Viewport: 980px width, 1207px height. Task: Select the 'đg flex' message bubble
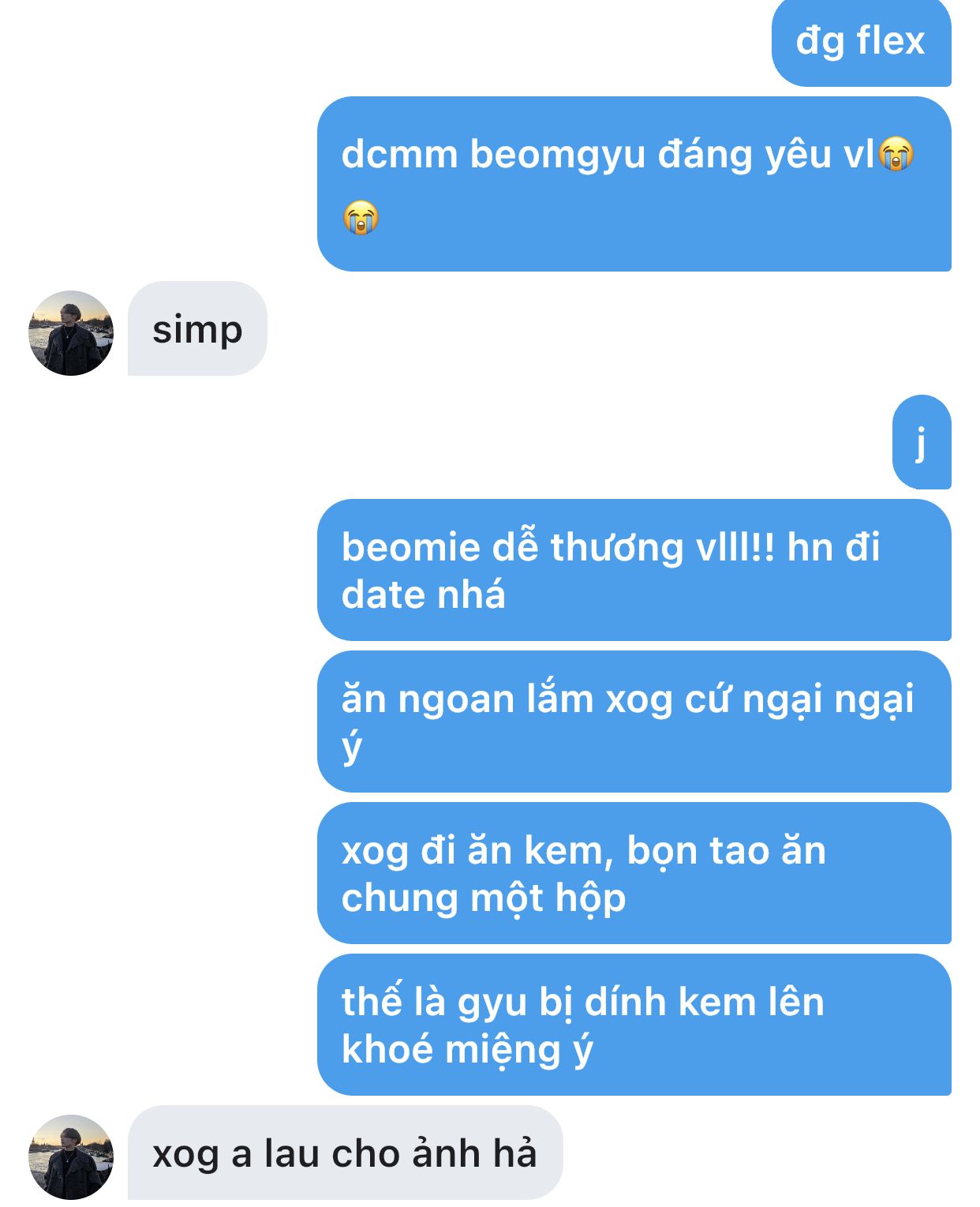pyautogui.click(x=861, y=43)
